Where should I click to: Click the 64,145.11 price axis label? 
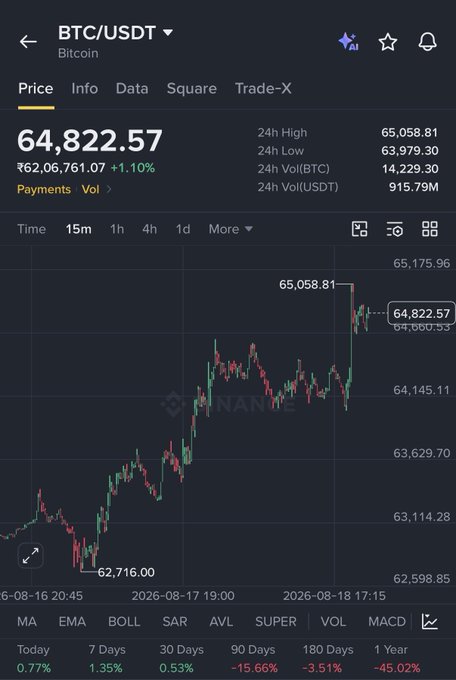[x=421, y=390]
